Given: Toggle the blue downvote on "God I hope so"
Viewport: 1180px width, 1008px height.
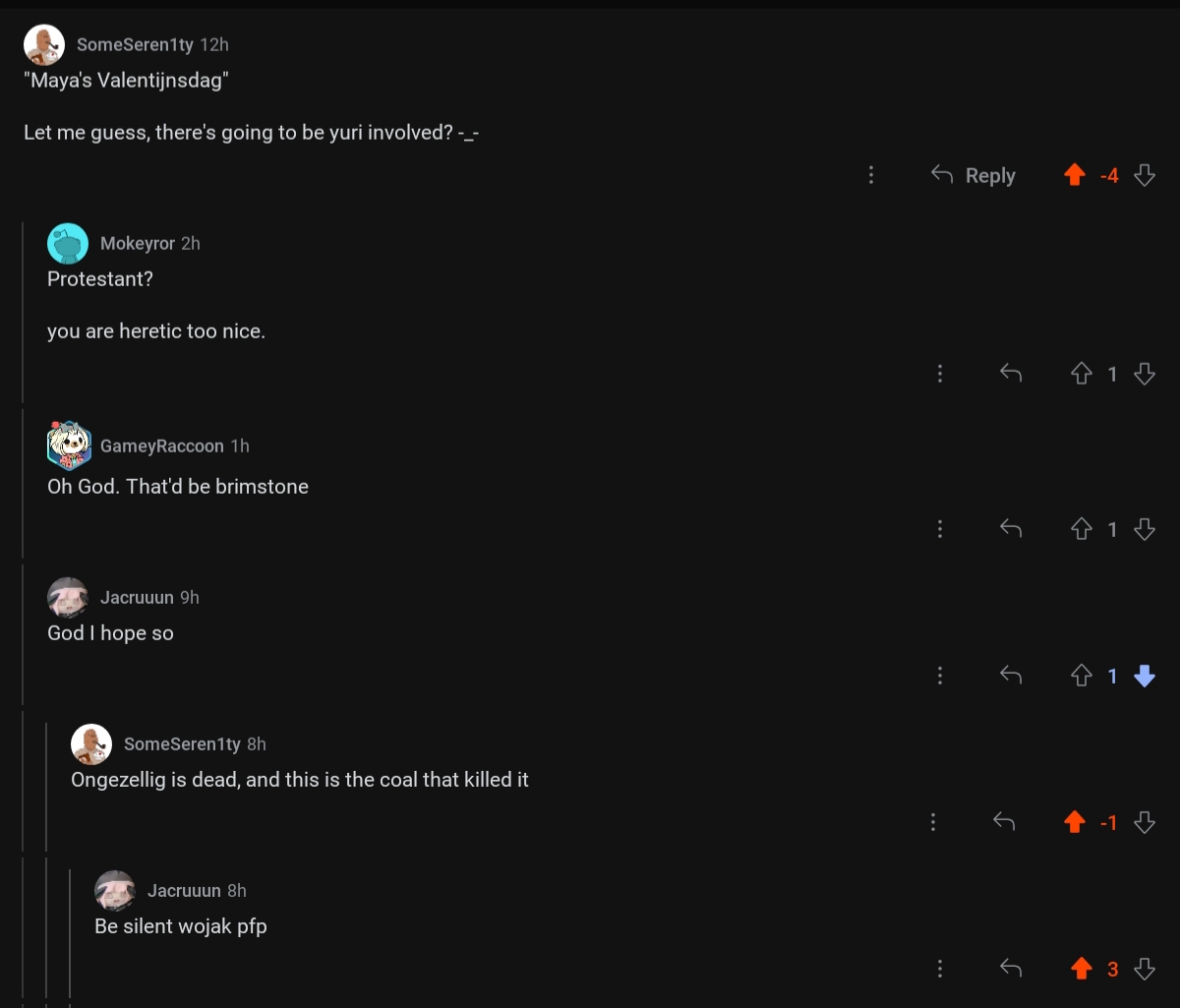Looking at the screenshot, I should click(1144, 676).
